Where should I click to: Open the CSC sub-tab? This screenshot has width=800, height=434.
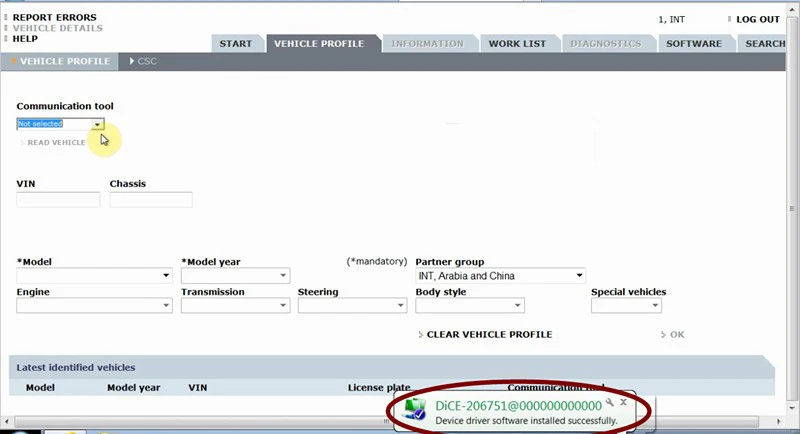click(x=143, y=61)
